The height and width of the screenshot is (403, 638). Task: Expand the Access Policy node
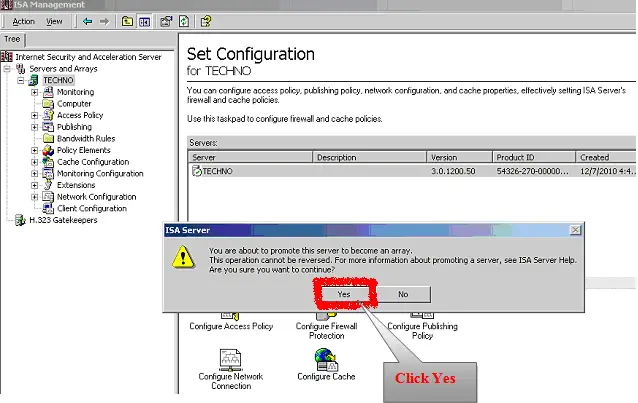pyautogui.click(x=35, y=115)
